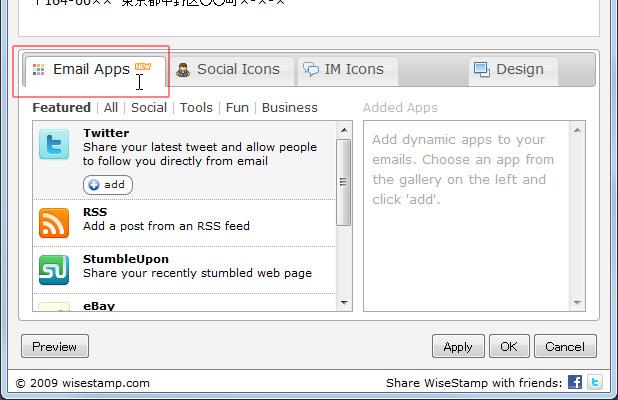Screen dimensions: 618x400
Task: Click the RSS feed icon
Action: click(54, 223)
